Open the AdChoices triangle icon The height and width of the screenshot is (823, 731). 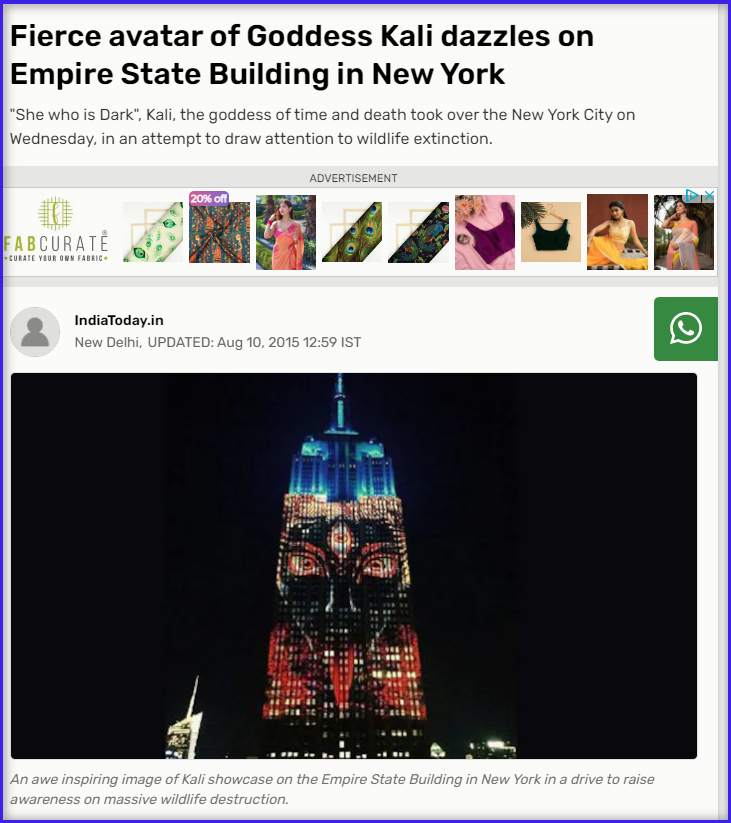point(693,196)
